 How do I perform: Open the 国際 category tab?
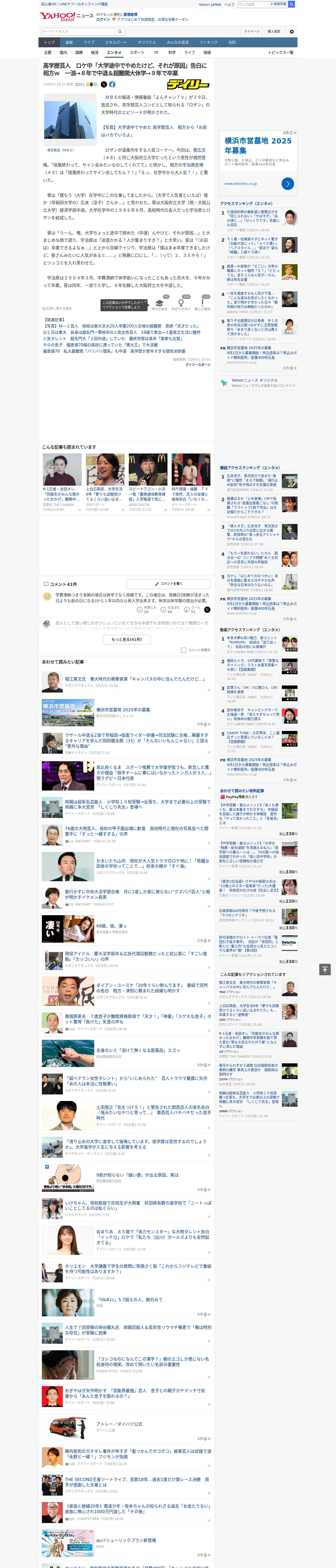[79, 52]
